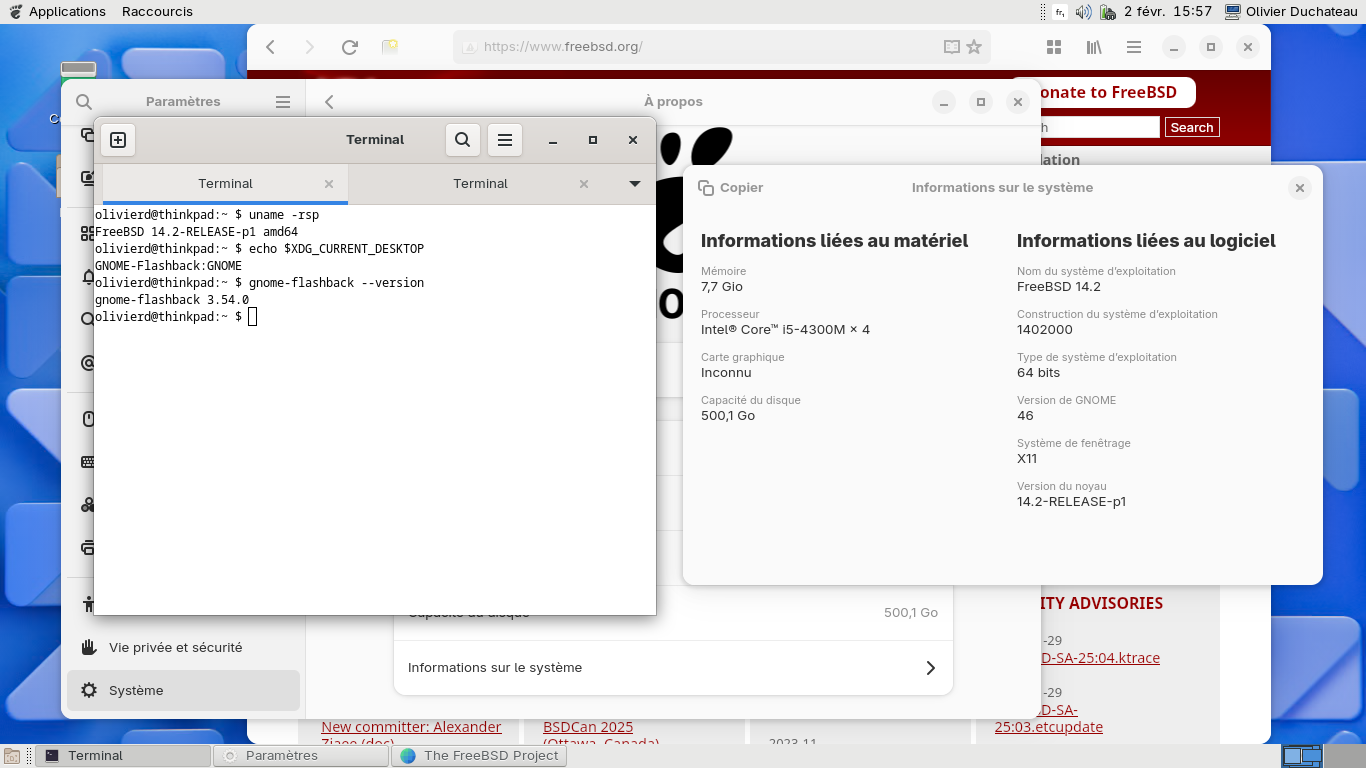The height and width of the screenshot is (768, 1366).
Task: Open the Paramètres sidebar menu icon
Action: 283,102
